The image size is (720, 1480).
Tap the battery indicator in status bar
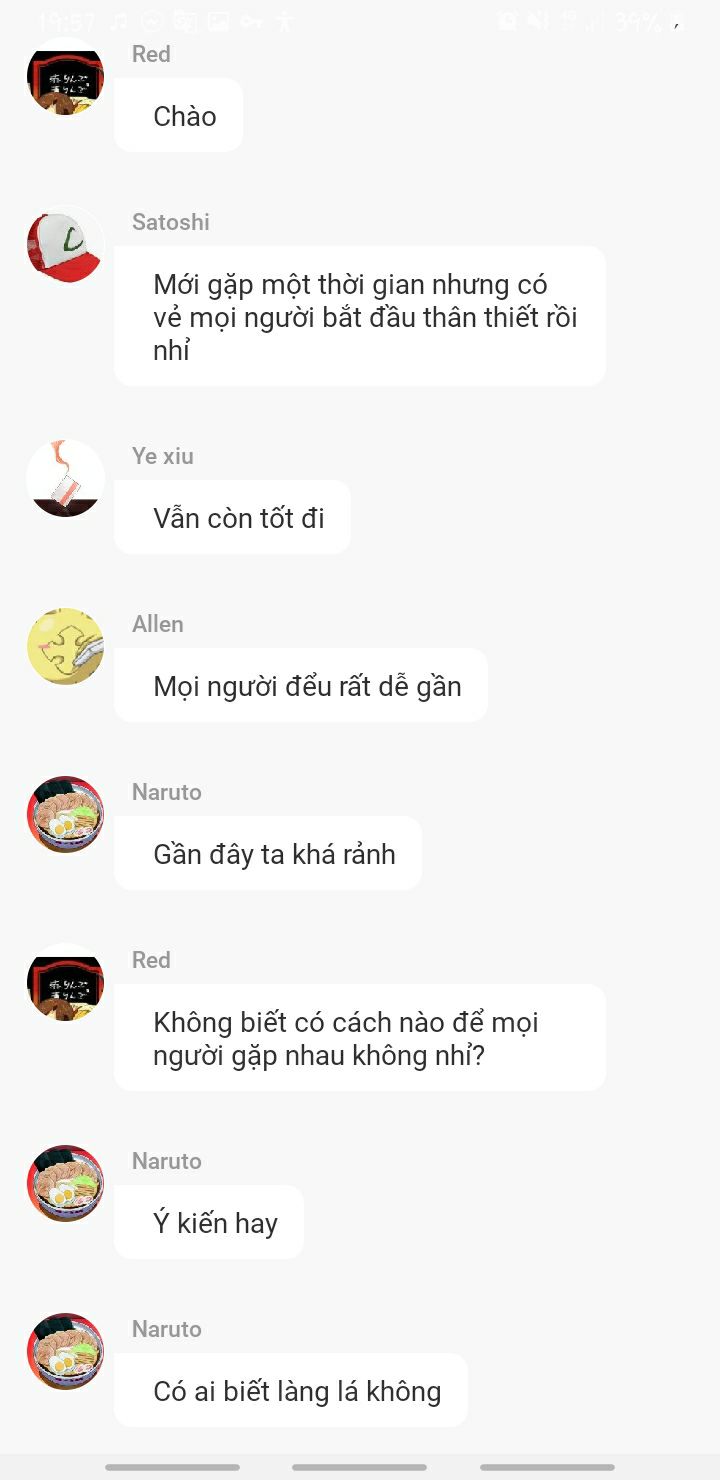coord(676,21)
